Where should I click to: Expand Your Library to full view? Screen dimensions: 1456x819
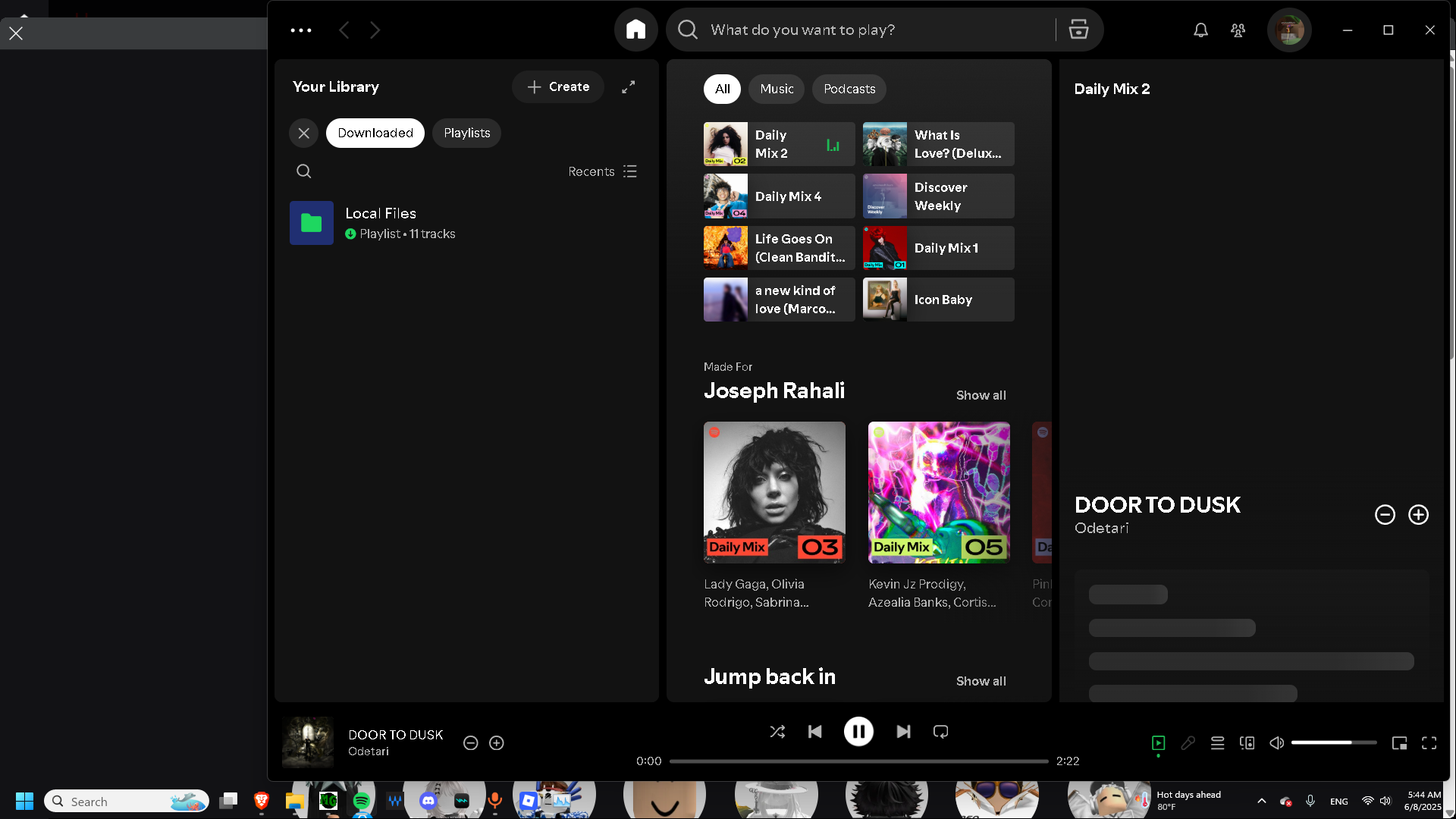(629, 87)
